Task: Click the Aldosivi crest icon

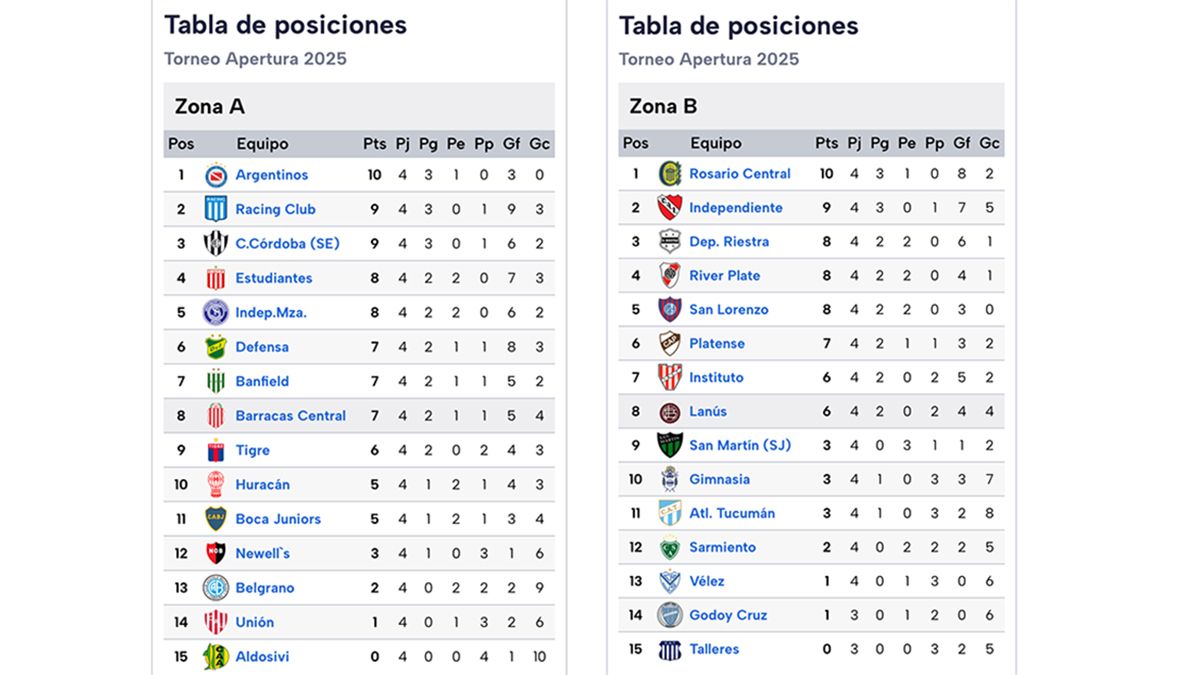Action: (216, 656)
